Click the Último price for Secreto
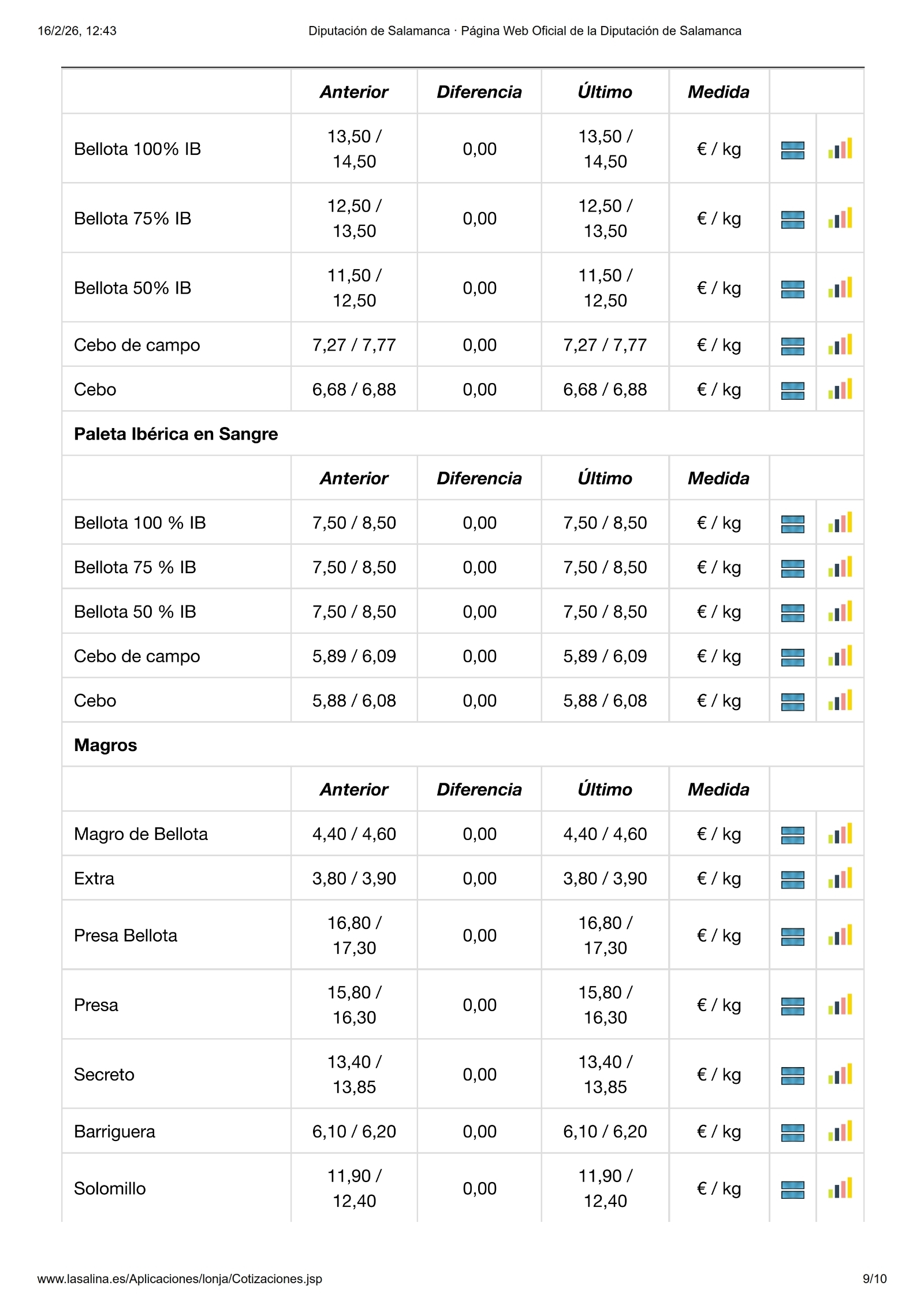Screen dimensions: 924x1308 [x=605, y=1075]
